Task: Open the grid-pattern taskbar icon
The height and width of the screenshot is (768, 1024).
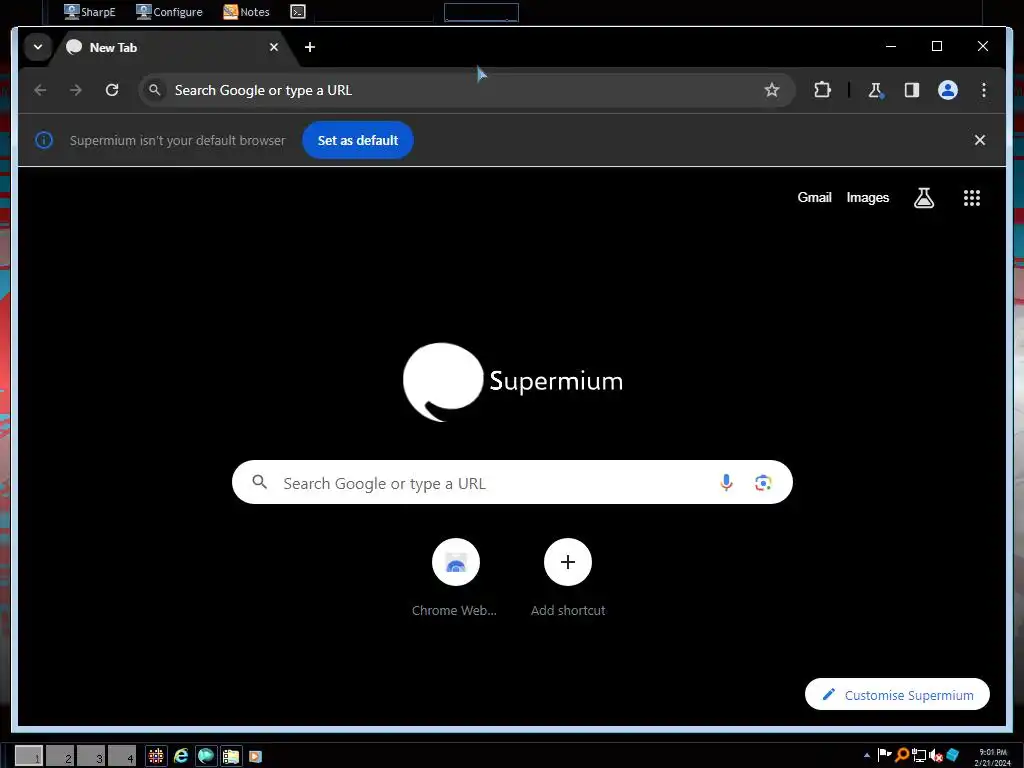Action: click(x=156, y=756)
